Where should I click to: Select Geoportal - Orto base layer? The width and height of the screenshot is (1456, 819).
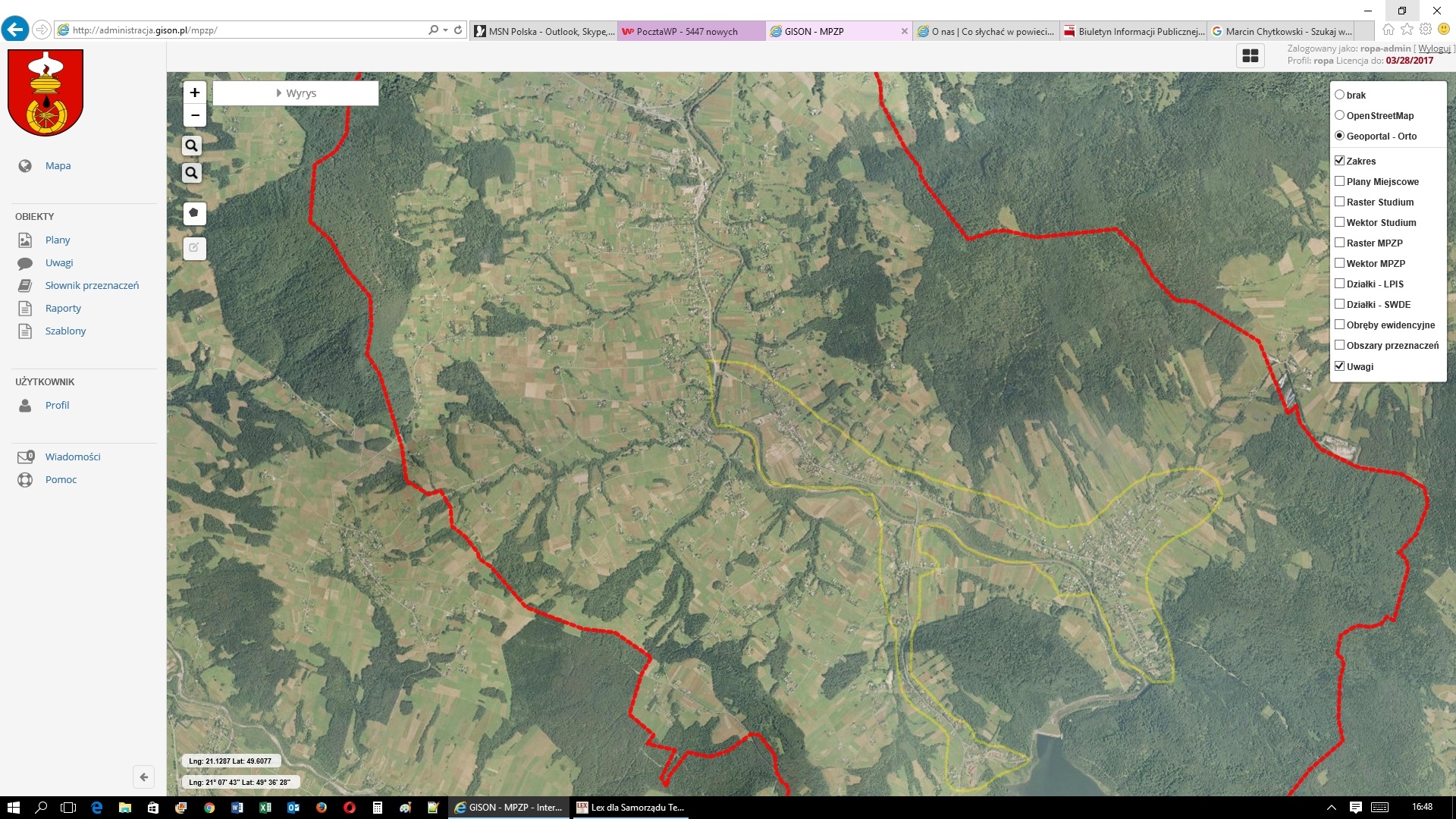point(1340,136)
